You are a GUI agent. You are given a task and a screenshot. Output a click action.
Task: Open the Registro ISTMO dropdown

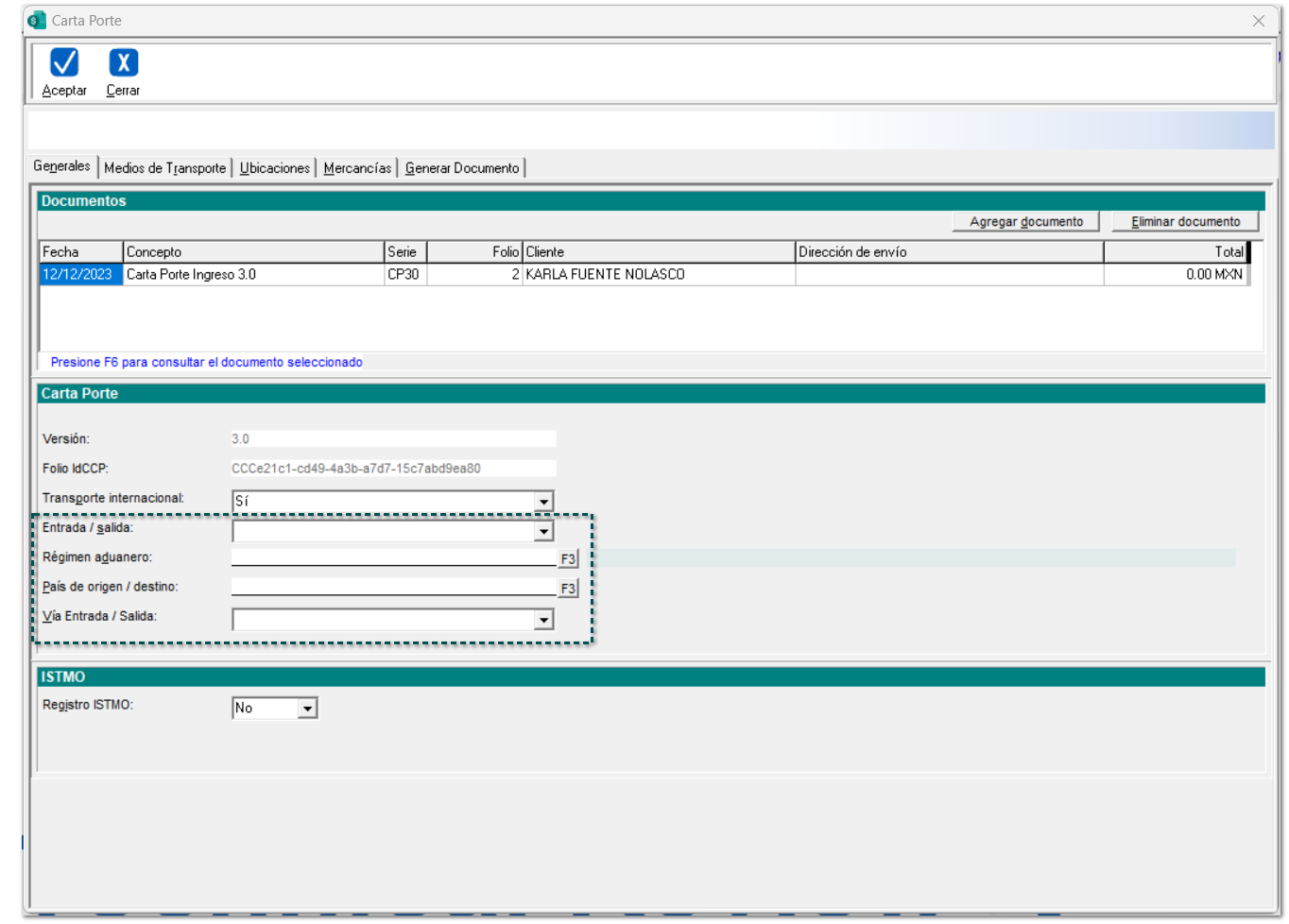[307, 709]
